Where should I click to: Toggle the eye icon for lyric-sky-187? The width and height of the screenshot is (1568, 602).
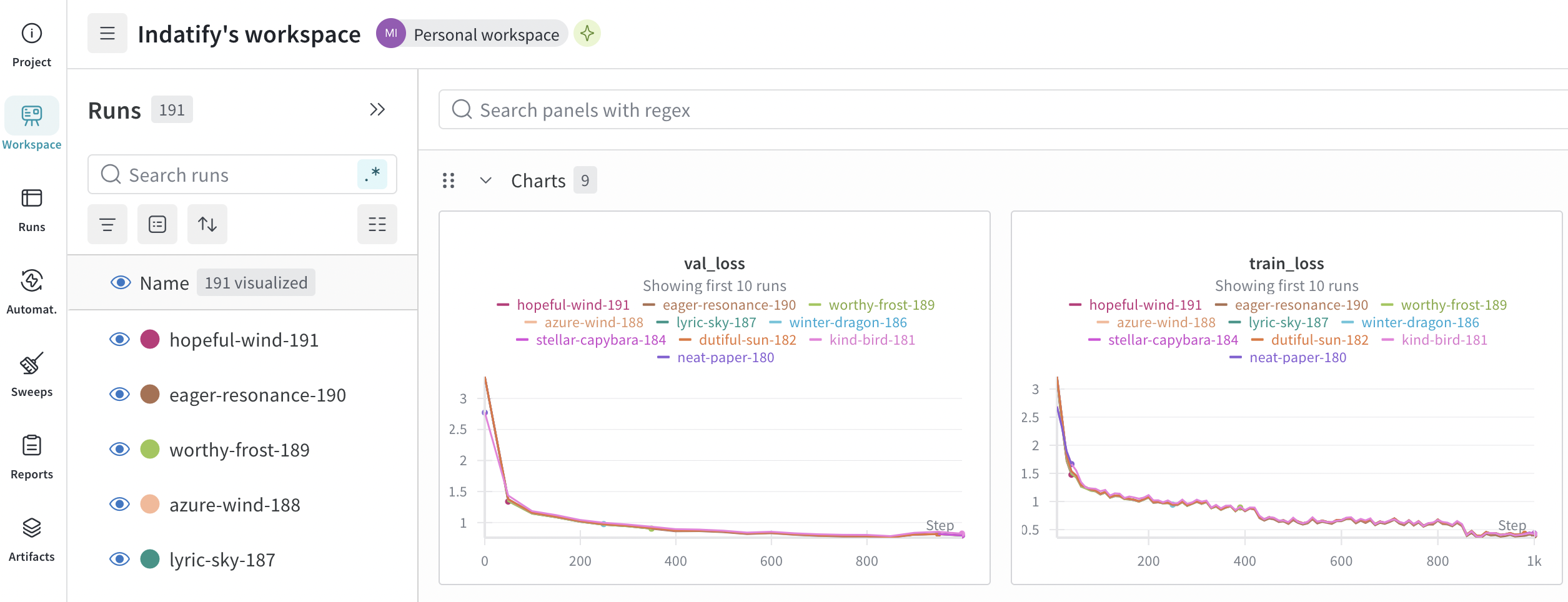click(x=119, y=560)
